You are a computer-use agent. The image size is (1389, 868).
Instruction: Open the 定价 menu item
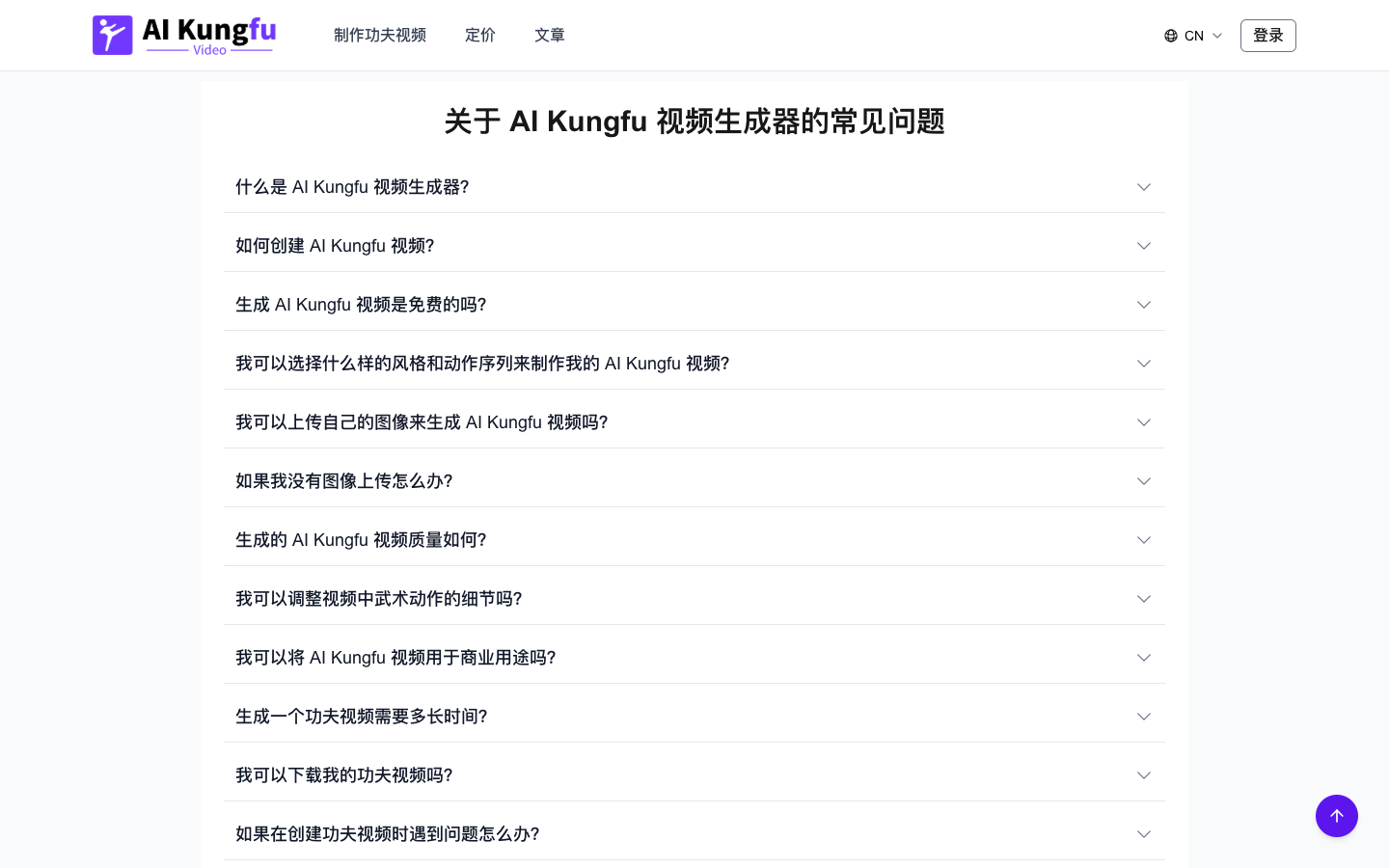tap(480, 36)
